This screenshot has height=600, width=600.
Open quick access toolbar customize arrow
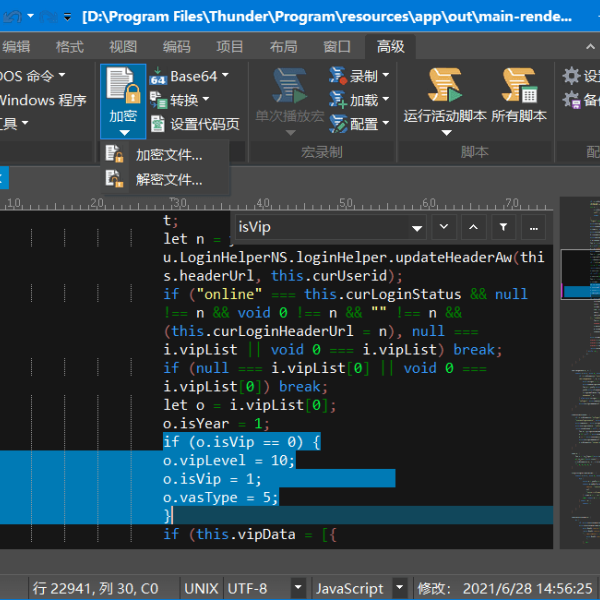(67, 17)
